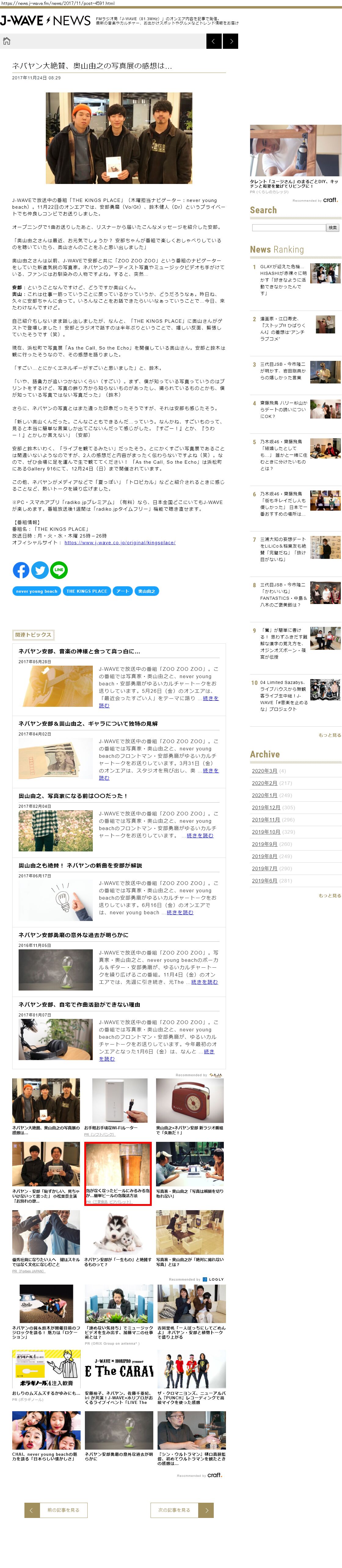Click the アート tag

(122, 591)
